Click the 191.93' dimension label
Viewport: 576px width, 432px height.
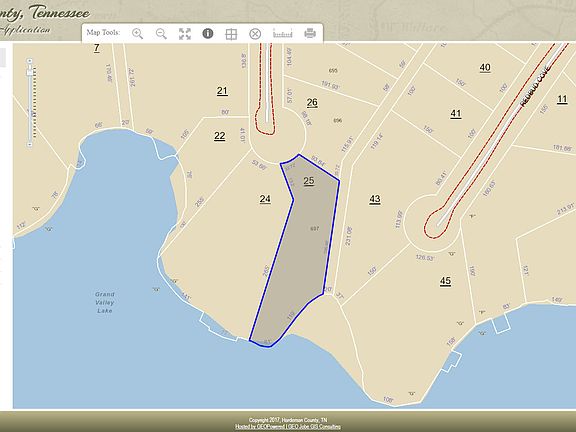[330, 85]
